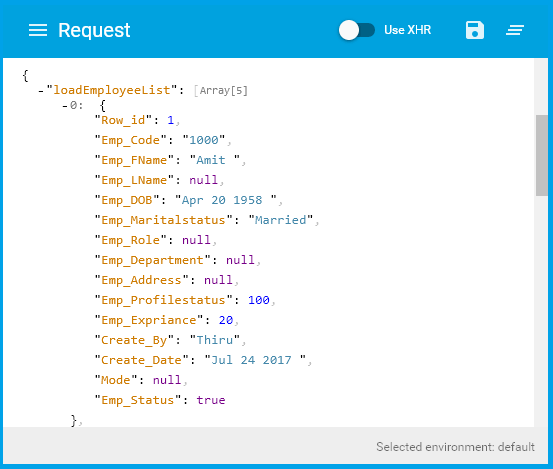The height and width of the screenshot is (469, 553).
Task: Click the null value of Emp_LName
Action: 203,180
